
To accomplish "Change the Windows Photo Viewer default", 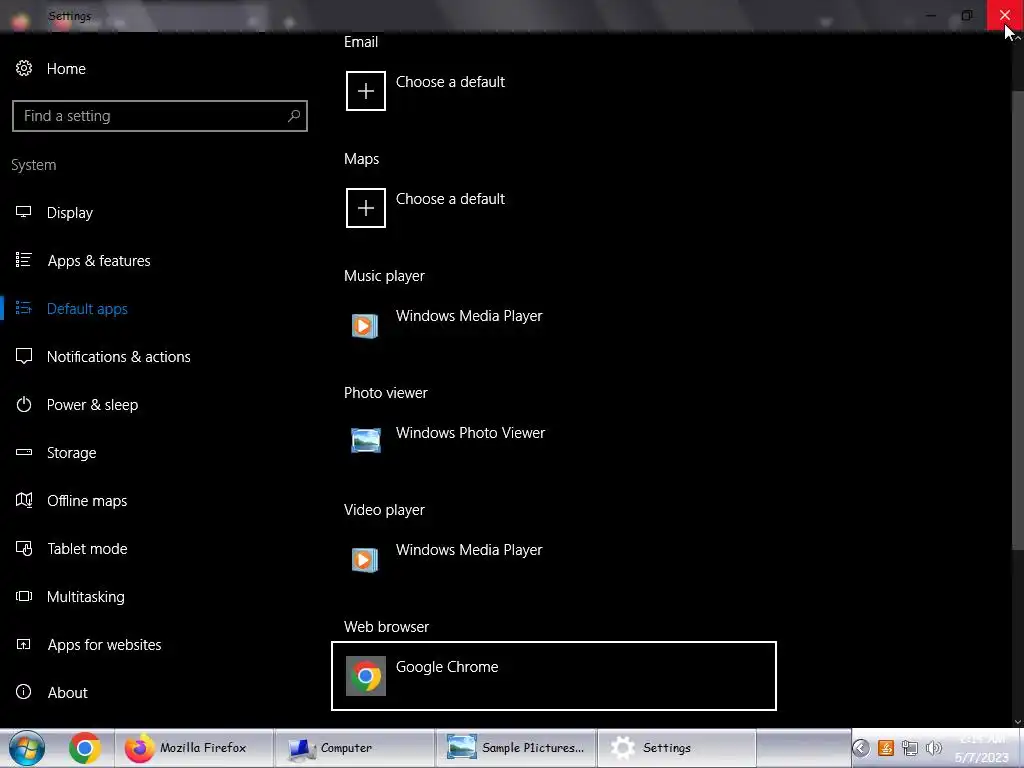I will pos(470,433).
